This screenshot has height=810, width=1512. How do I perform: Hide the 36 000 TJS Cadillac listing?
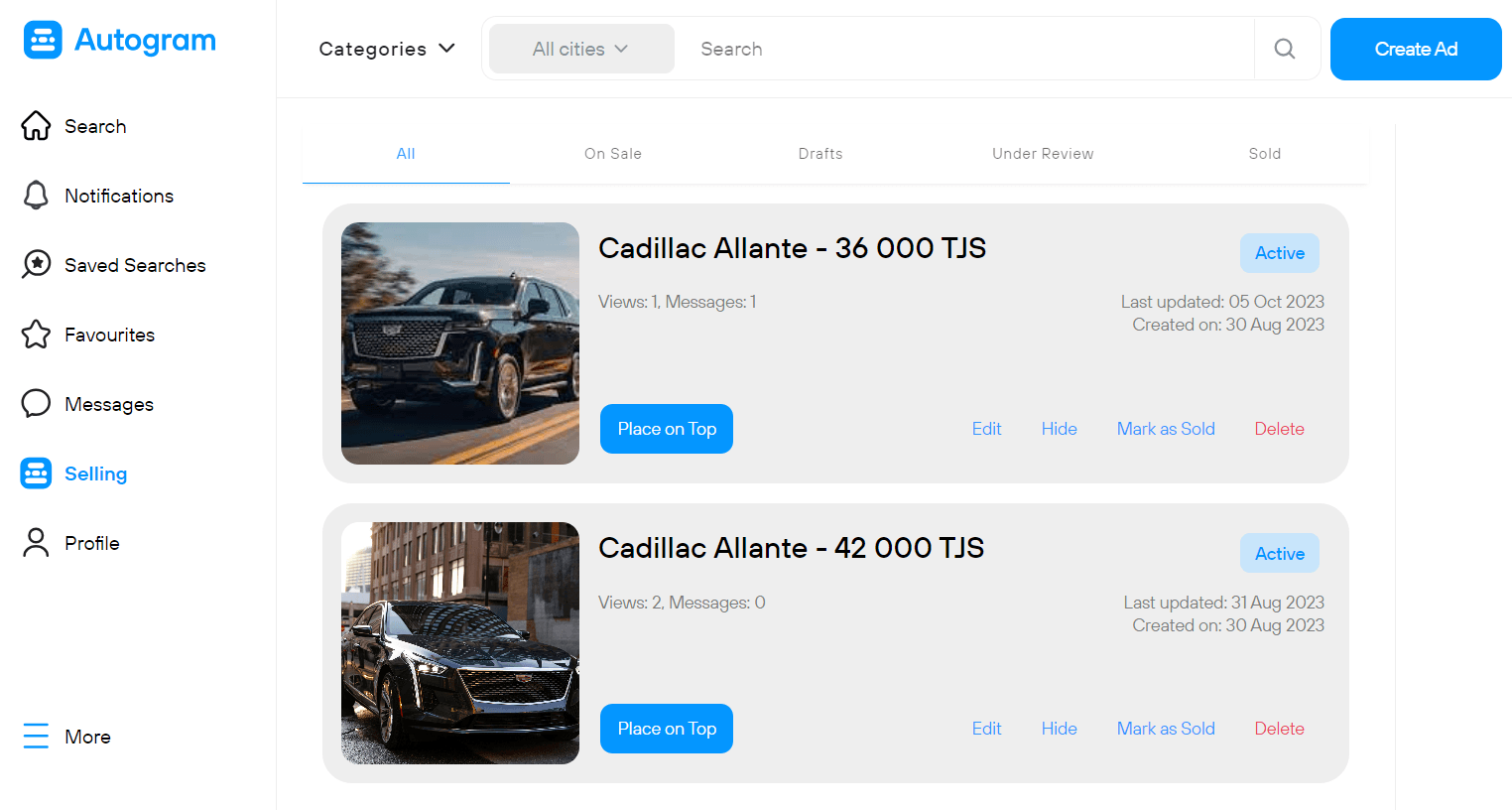coord(1059,429)
